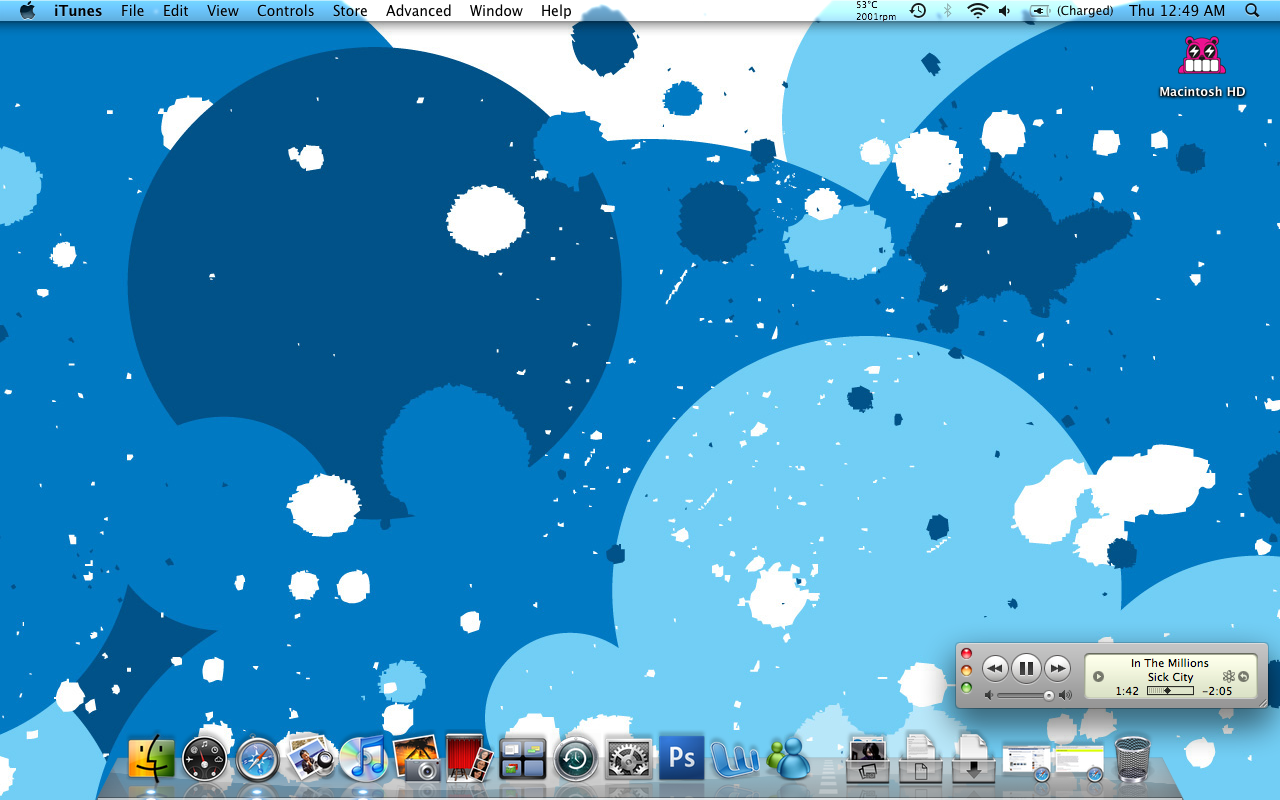This screenshot has height=800, width=1280.
Task: Minimize mini player with yellow button
Action: pos(967,670)
